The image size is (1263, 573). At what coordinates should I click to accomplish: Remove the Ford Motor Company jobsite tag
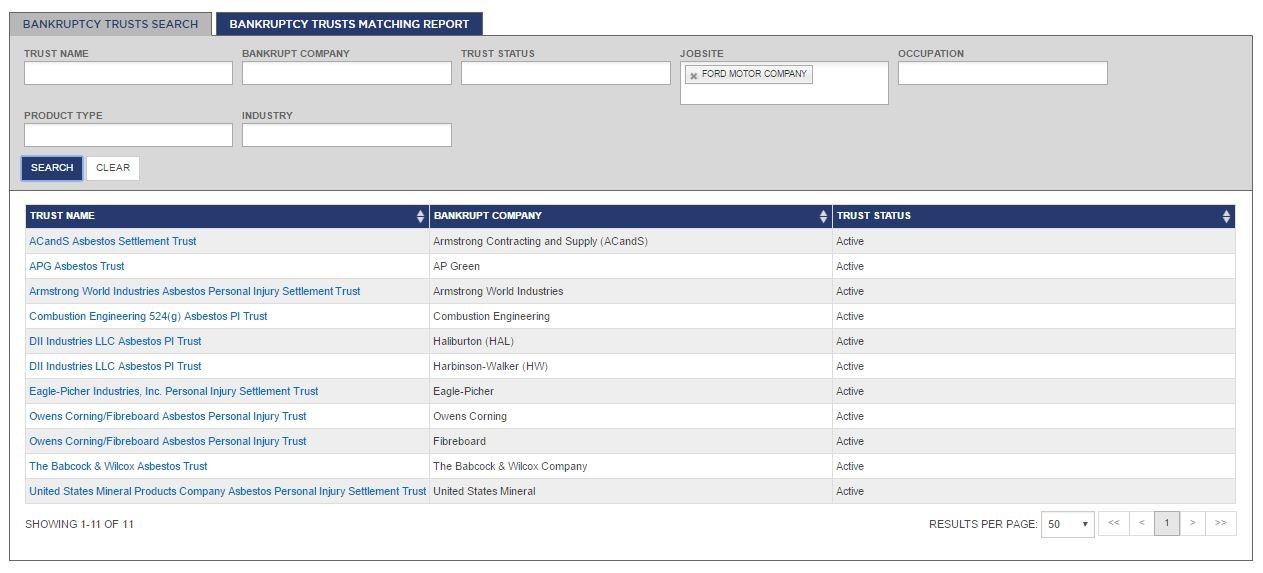(x=694, y=75)
